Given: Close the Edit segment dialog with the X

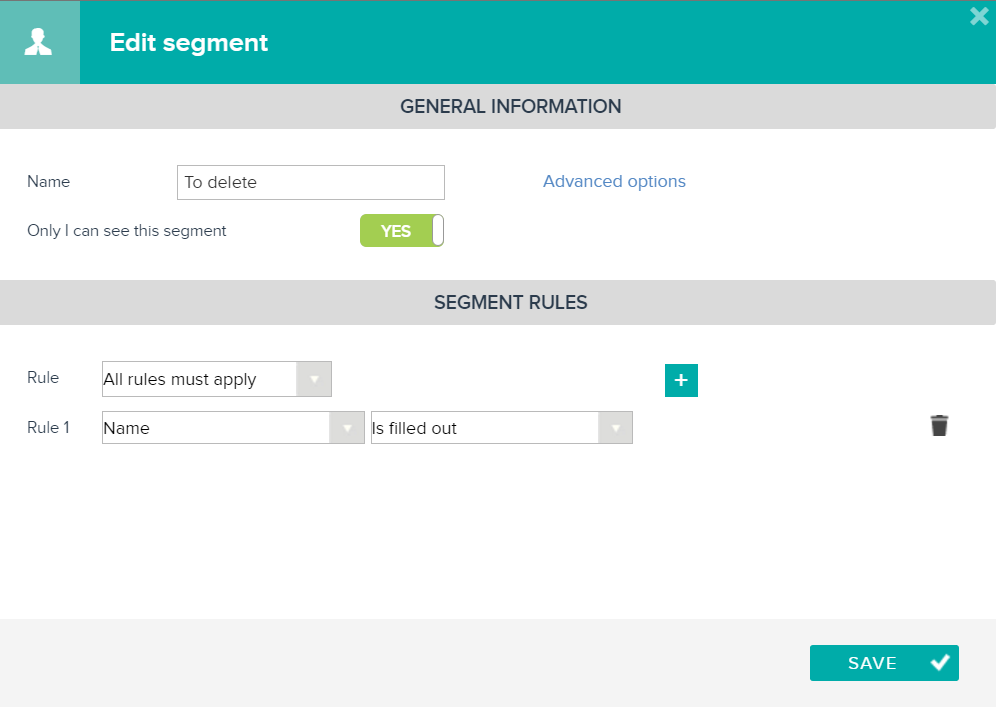Looking at the screenshot, I should click(x=979, y=16).
